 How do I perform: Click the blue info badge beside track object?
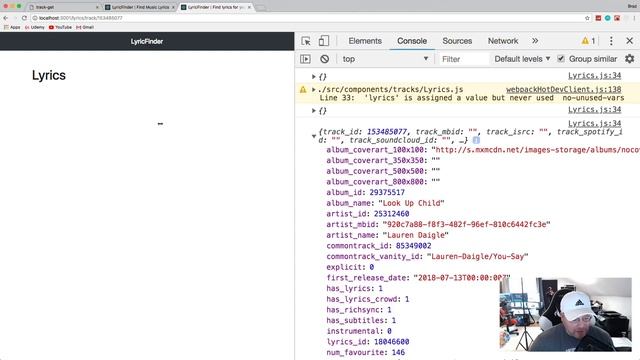tap(476, 140)
